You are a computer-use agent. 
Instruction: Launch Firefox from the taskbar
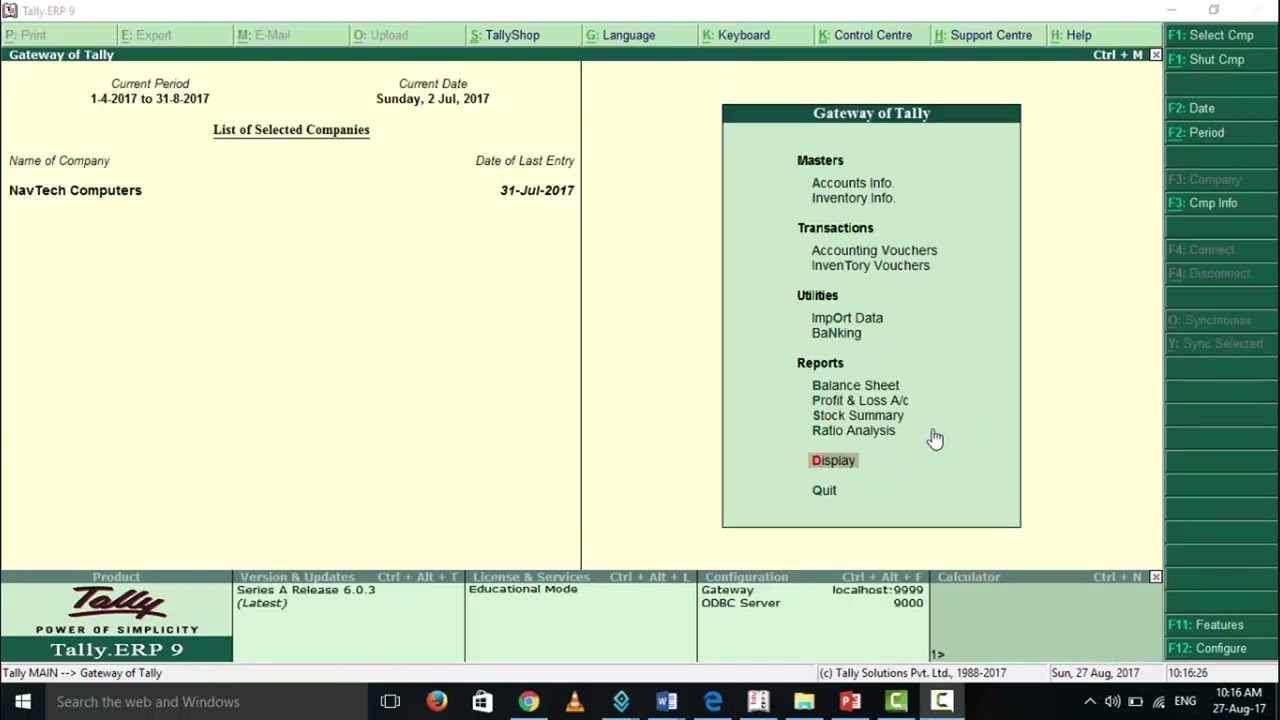tap(437, 702)
